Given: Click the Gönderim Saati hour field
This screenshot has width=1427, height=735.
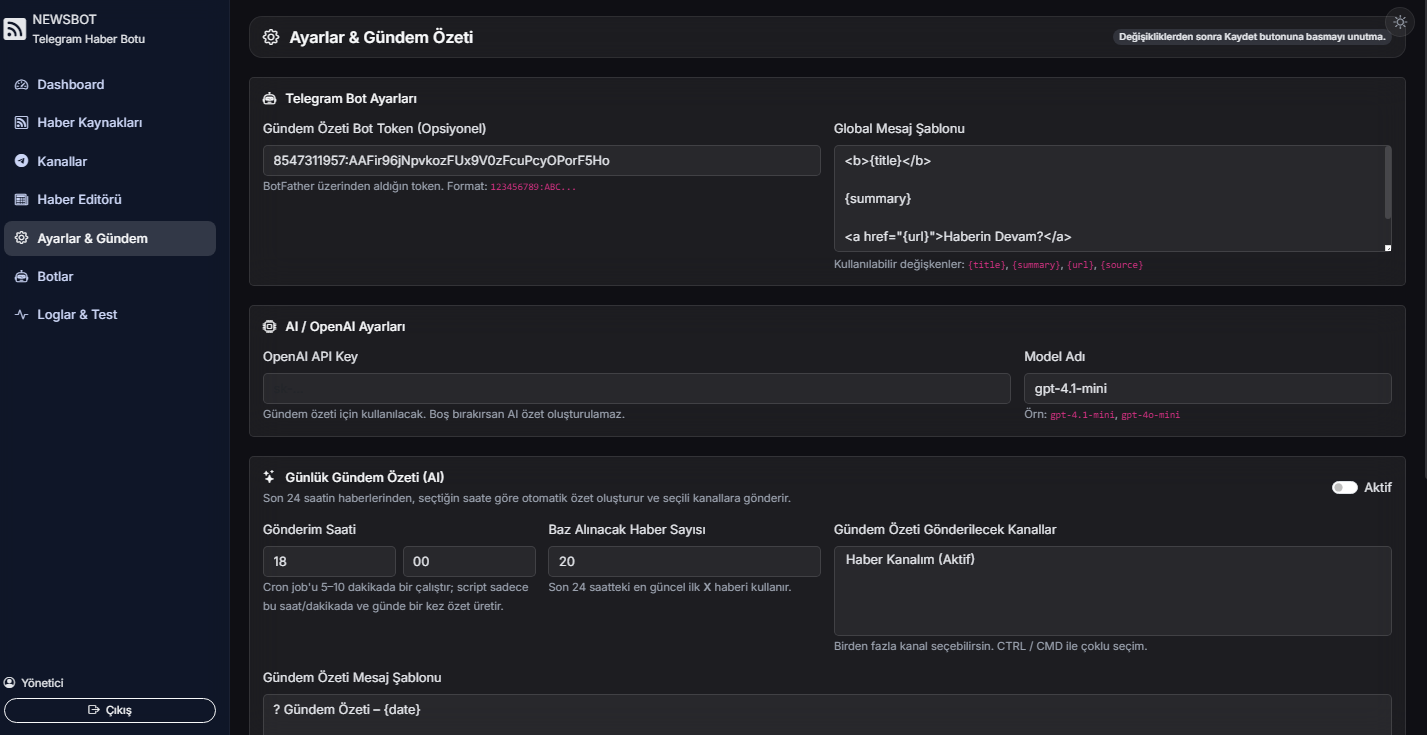Looking at the screenshot, I should pyautogui.click(x=329, y=562).
